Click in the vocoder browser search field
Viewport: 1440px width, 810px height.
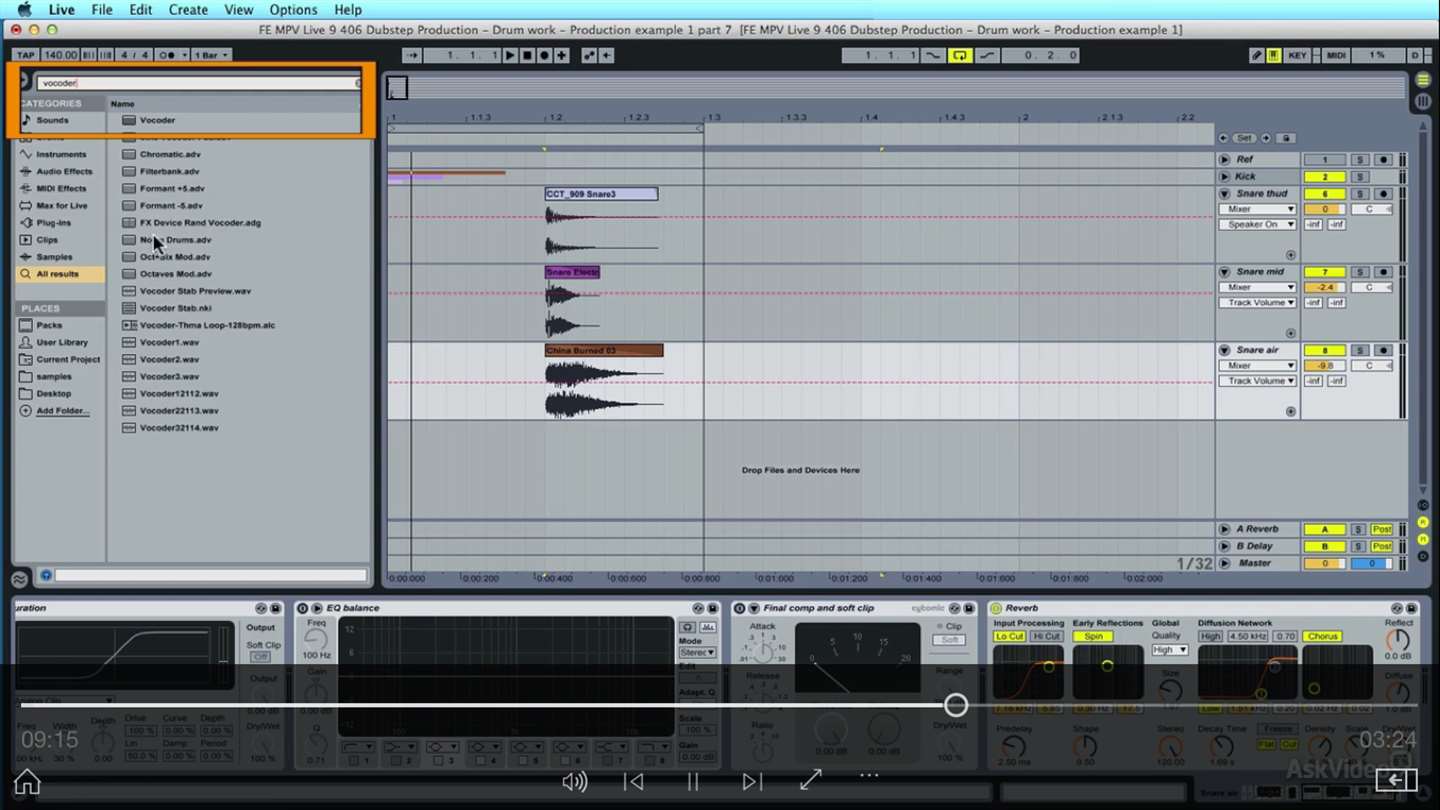198,83
